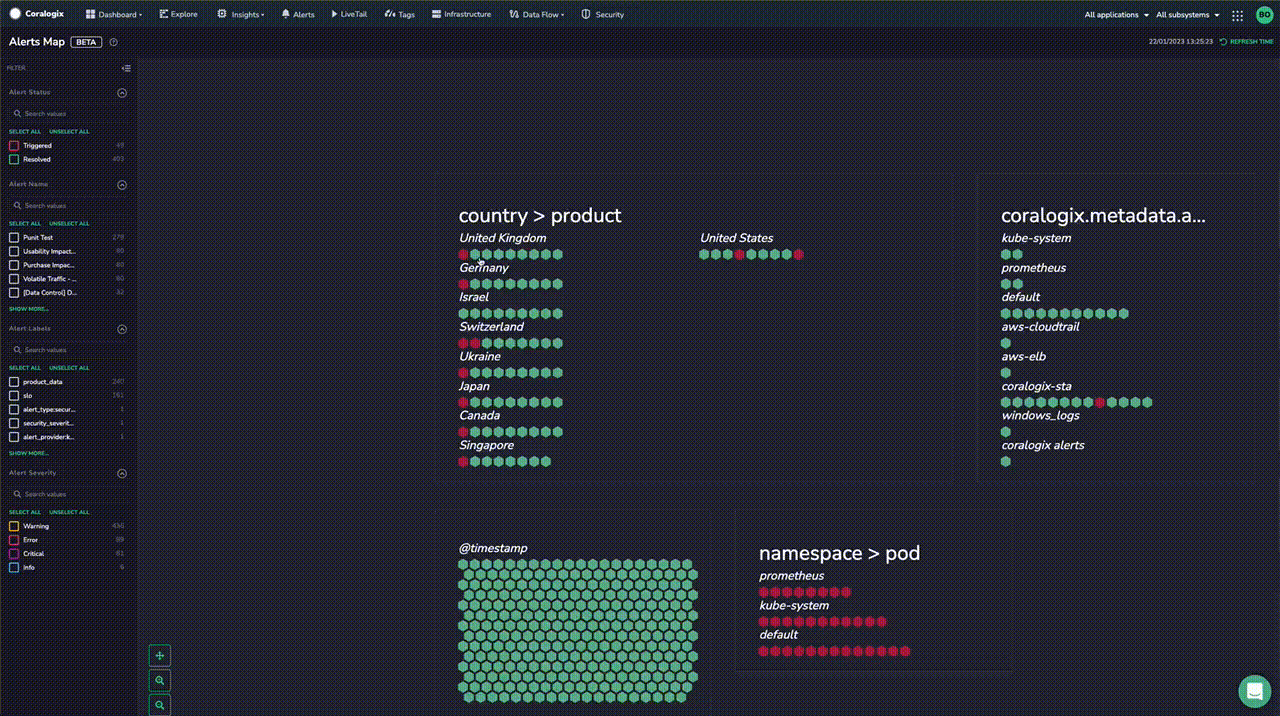Check the Info severity checkbox
Screen dimensions: 1280x716
[14, 568]
